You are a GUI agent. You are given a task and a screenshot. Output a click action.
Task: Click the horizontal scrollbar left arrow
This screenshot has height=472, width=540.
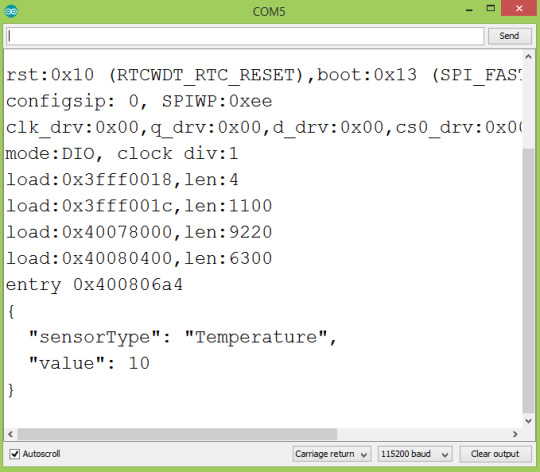11,434
